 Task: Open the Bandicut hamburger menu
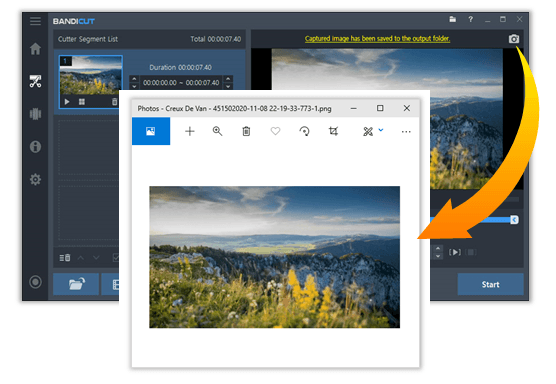point(35,21)
